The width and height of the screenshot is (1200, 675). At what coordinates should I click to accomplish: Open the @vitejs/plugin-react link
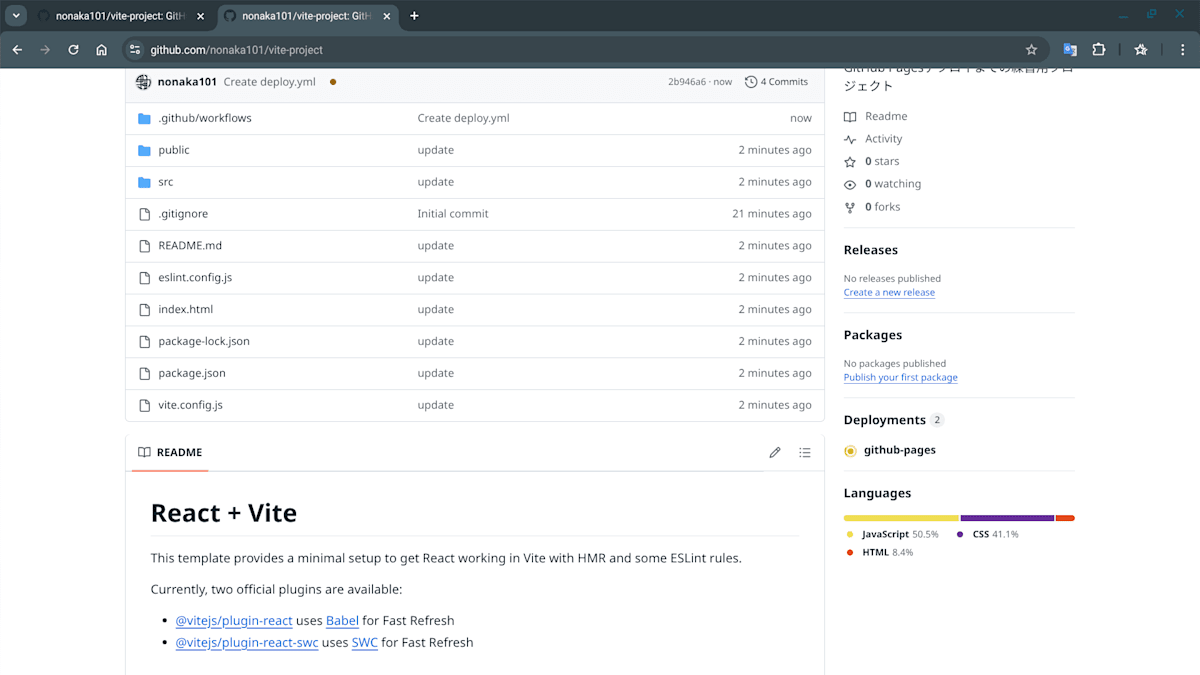click(234, 621)
